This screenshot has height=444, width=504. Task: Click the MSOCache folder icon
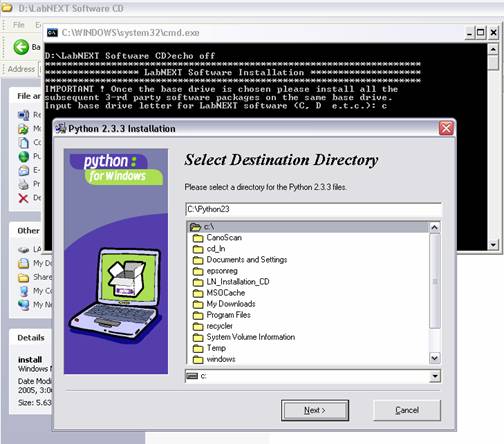coord(198,293)
